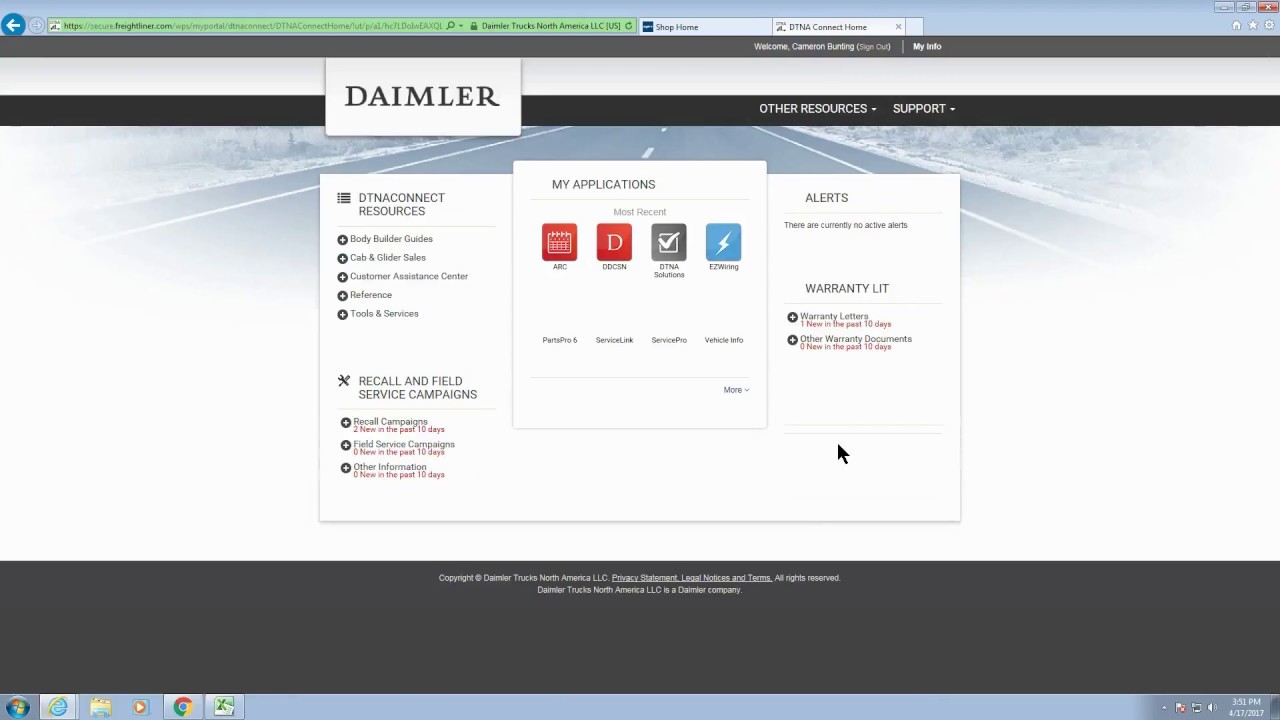This screenshot has width=1280, height=720.
Task: Open the Support dropdown menu
Action: pyautogui.click(x=923, y=109)
